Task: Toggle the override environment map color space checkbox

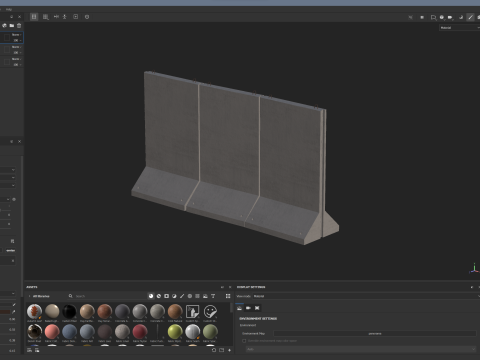Action: click(x=244, y=341)
